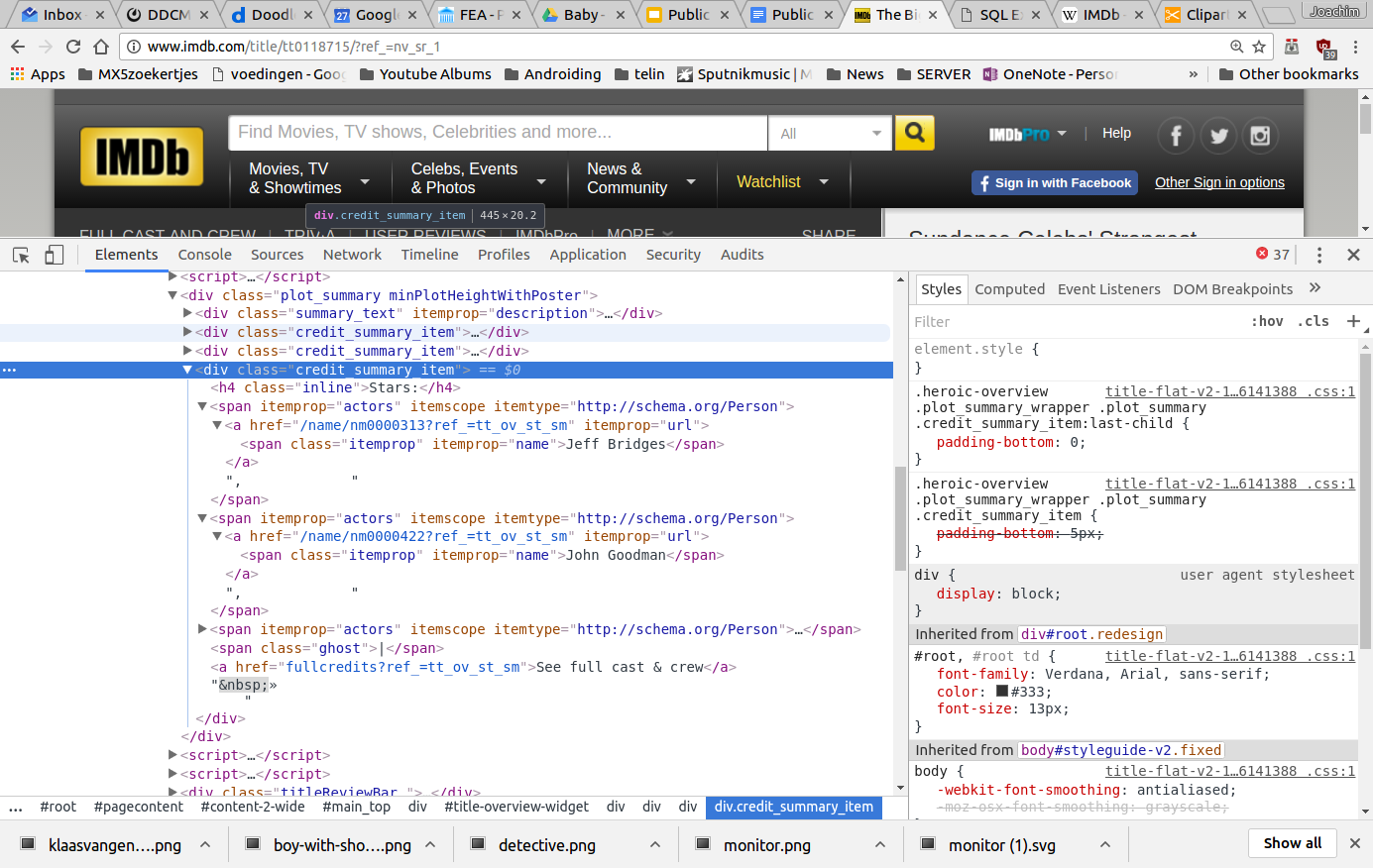The height and width of the screenshot is (868, 1373).
Task: Click the add new style rule plus
Action: [1353, 321]
